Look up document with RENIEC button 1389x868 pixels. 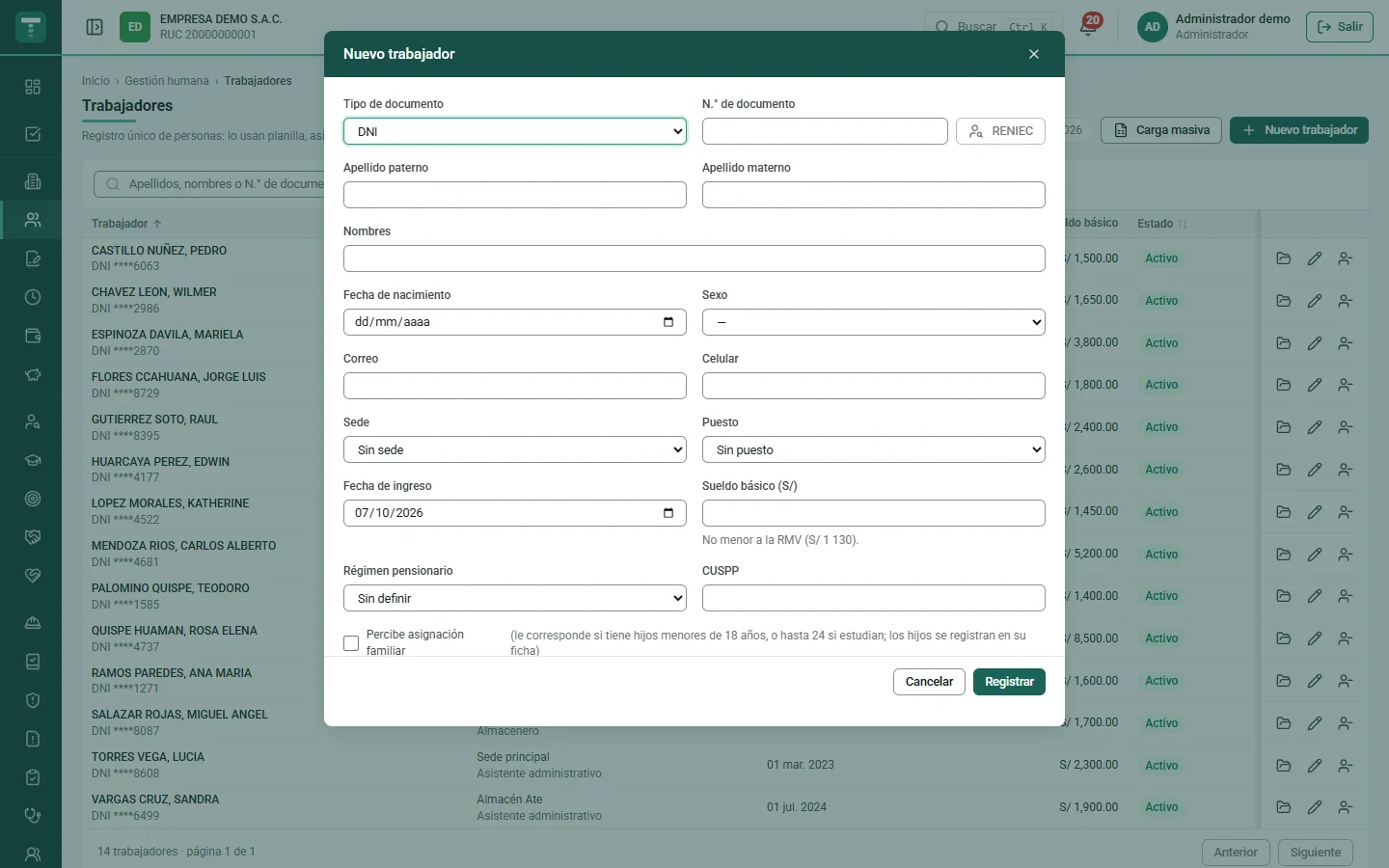[1000, 131]
